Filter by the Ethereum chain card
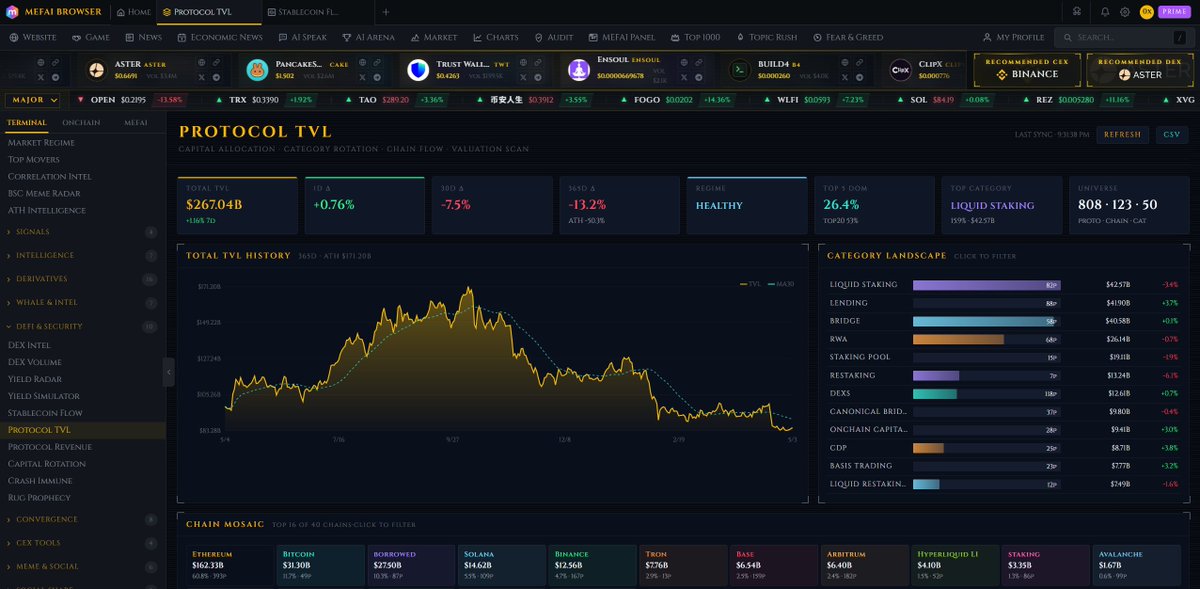 pos(229,566)
